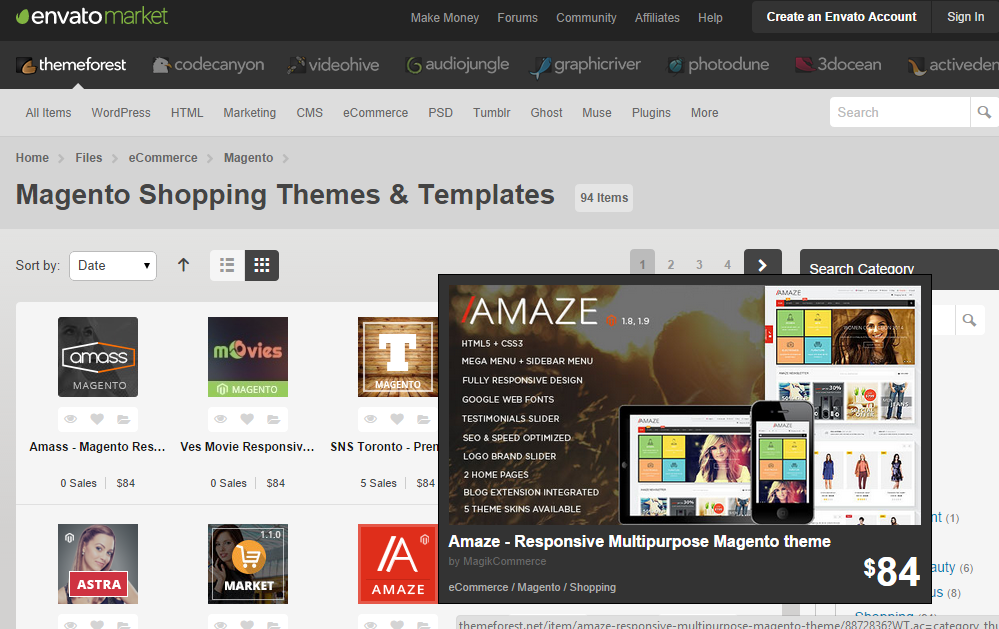Image resolution: width=999 pixels, height=629 pixels.
Task: Open the Amaze theme thumbnail
Action: click(x=398, y=564)
